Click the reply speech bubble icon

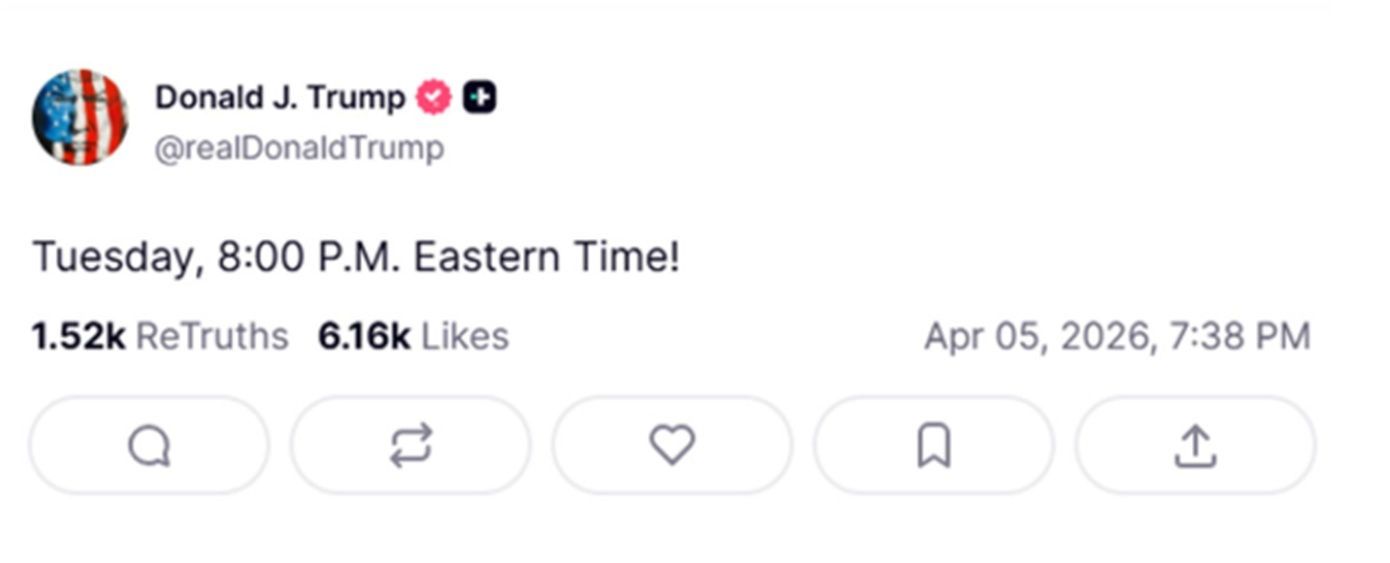coord(149,445)
